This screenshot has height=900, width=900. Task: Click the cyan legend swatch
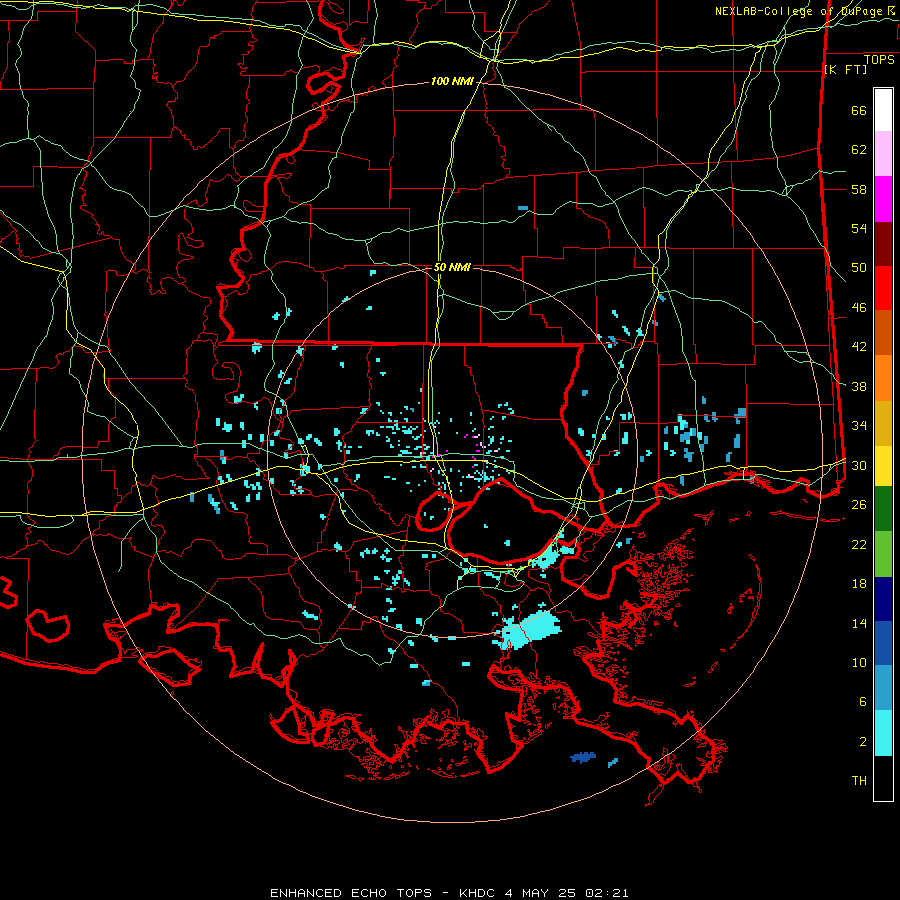(x=883, y=733)
